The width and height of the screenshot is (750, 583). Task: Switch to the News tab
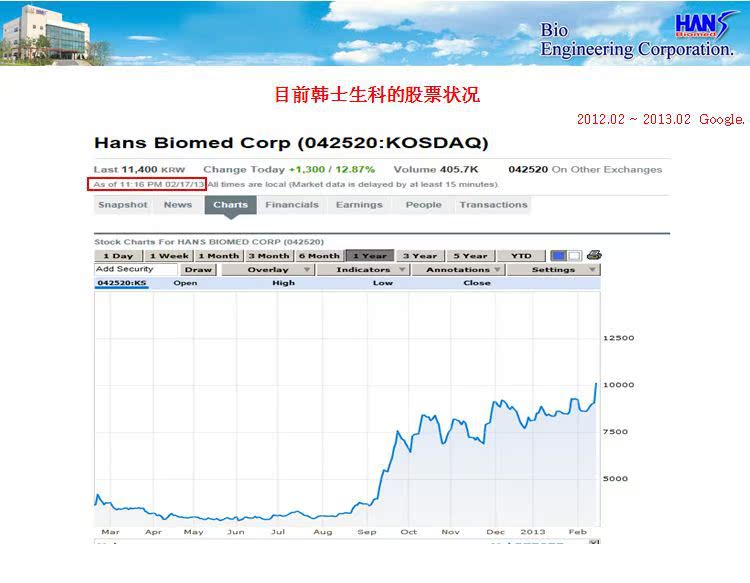178,205
